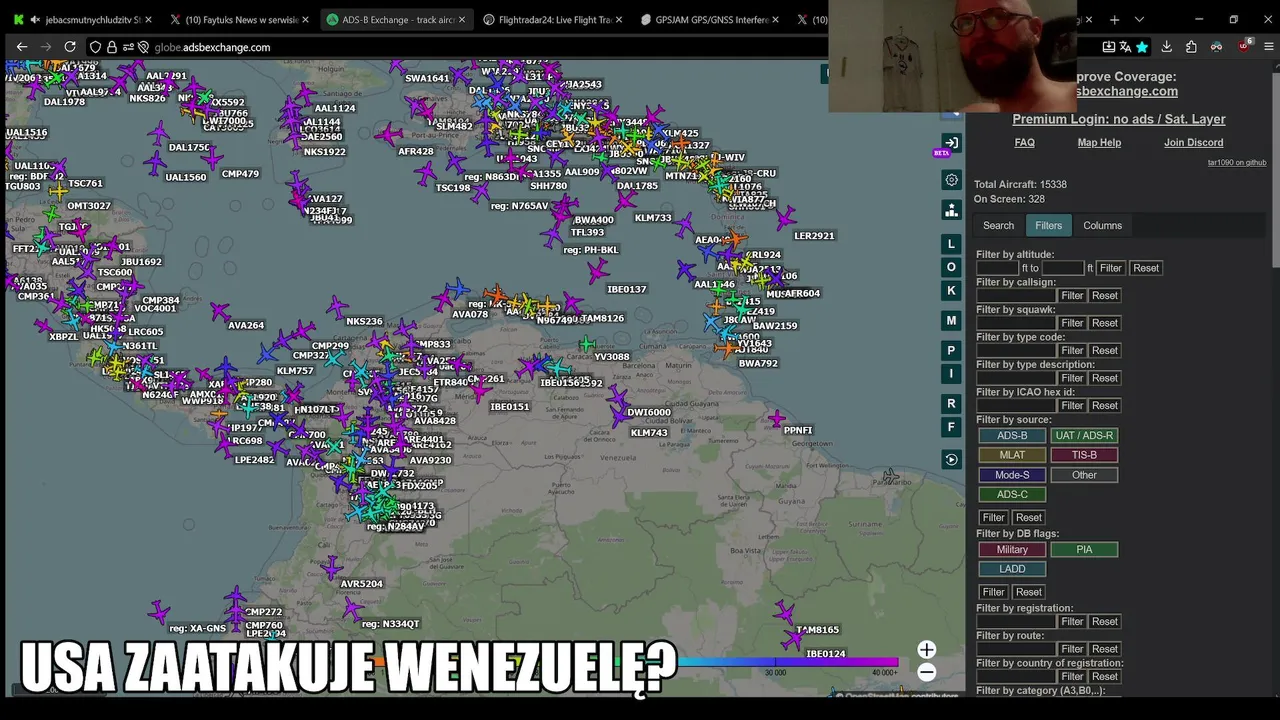Click the replay history button on map
The image size is (1280, 720).
[x=951, y=460]
